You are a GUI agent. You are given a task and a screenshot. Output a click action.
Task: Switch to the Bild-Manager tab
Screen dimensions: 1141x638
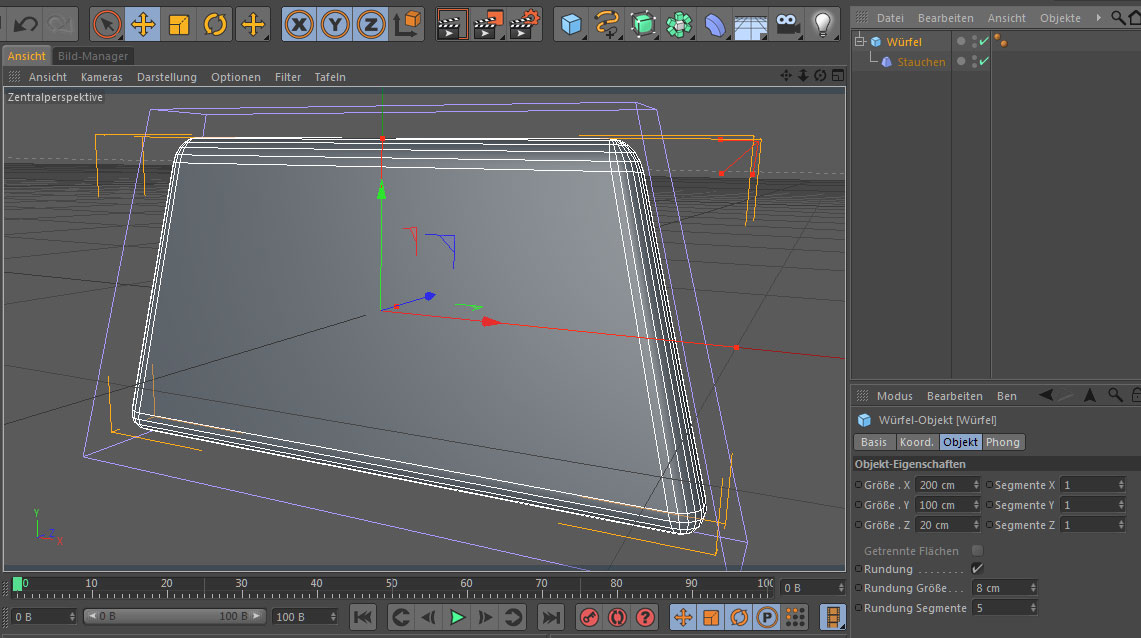[x=92, y=56]
